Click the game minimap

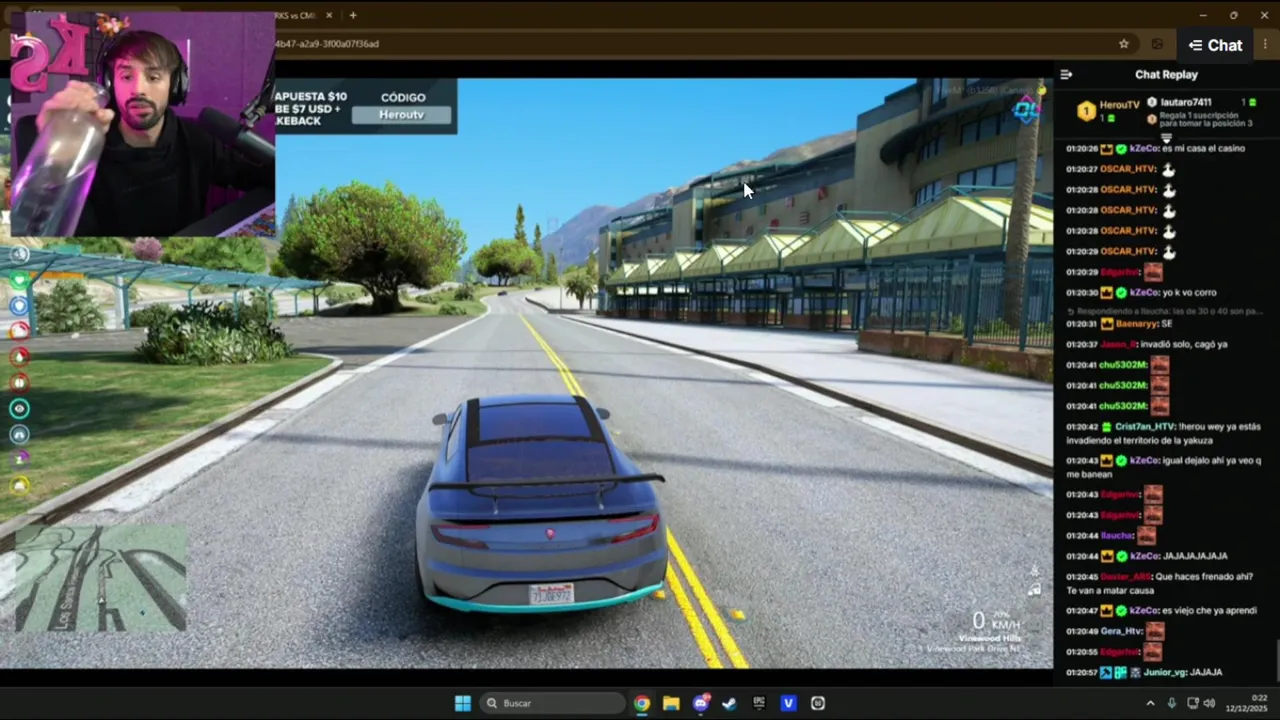tap(101, 579)
